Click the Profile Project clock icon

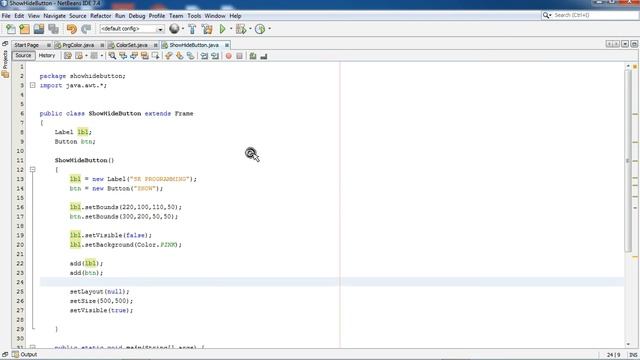coord(260,29)
